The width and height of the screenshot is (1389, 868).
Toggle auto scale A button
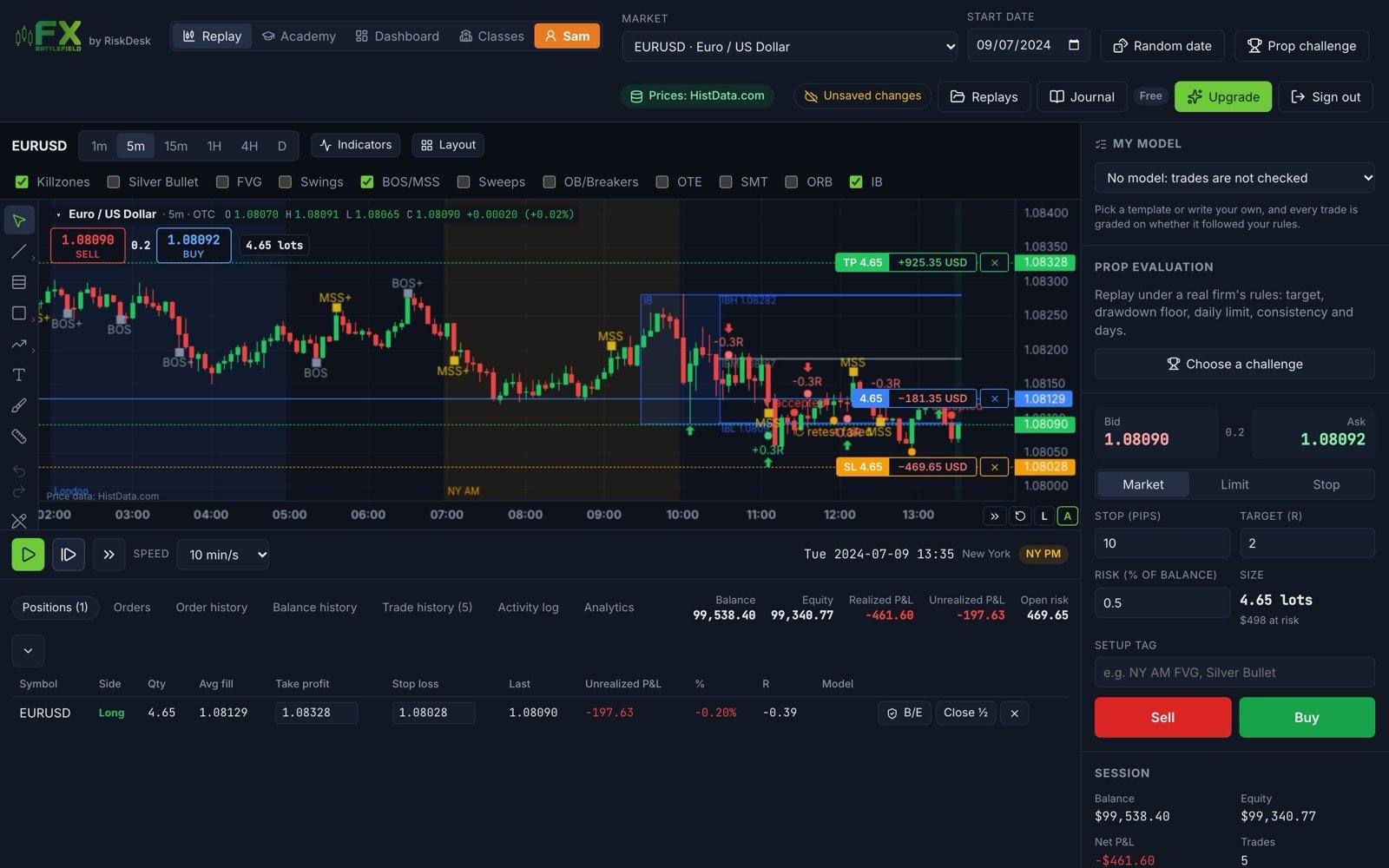click(1068, 516)
